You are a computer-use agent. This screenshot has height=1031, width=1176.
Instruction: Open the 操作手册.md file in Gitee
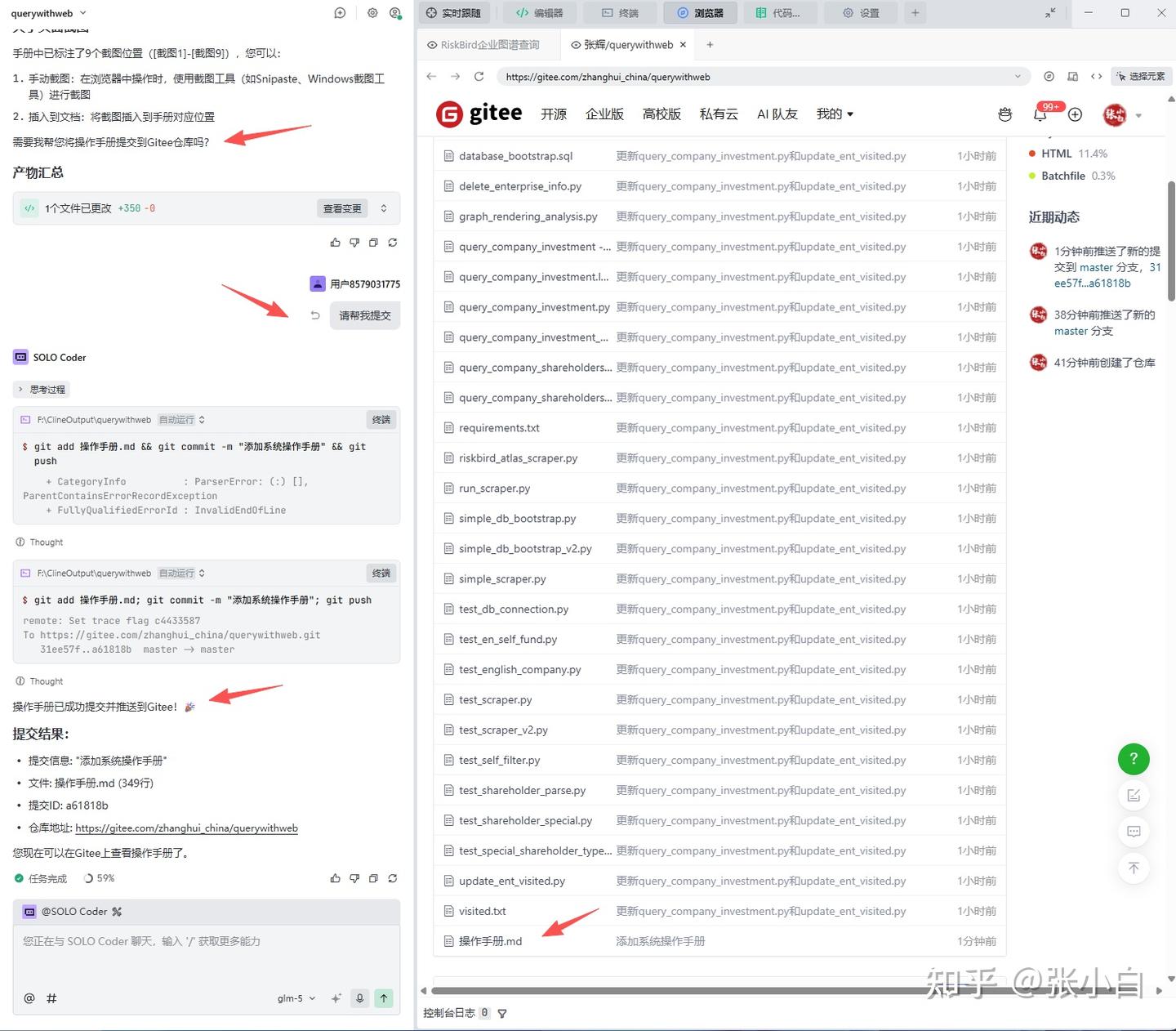tap(490, 941)
